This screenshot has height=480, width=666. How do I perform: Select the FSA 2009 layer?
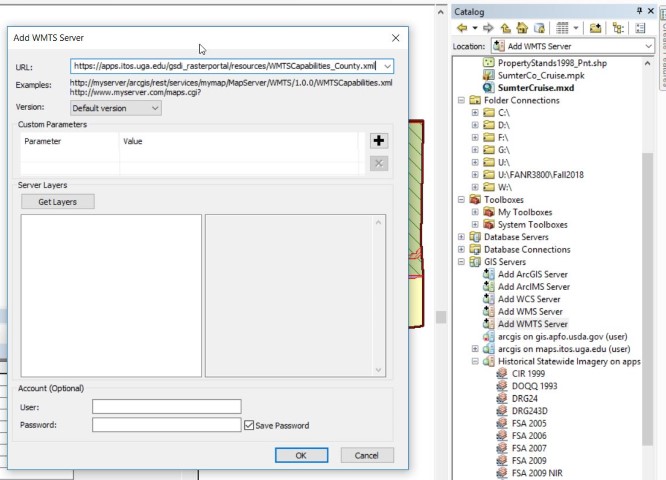click(x=529, y=460)
